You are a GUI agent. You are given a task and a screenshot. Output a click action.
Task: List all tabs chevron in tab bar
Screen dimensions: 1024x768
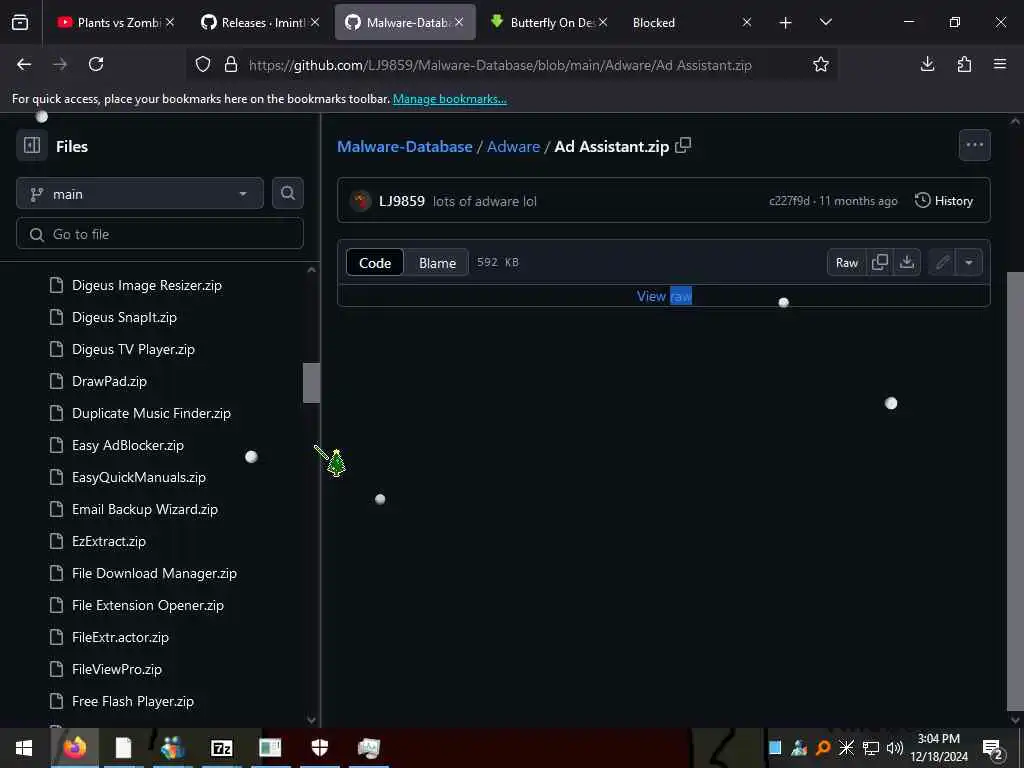click(825, 22)
